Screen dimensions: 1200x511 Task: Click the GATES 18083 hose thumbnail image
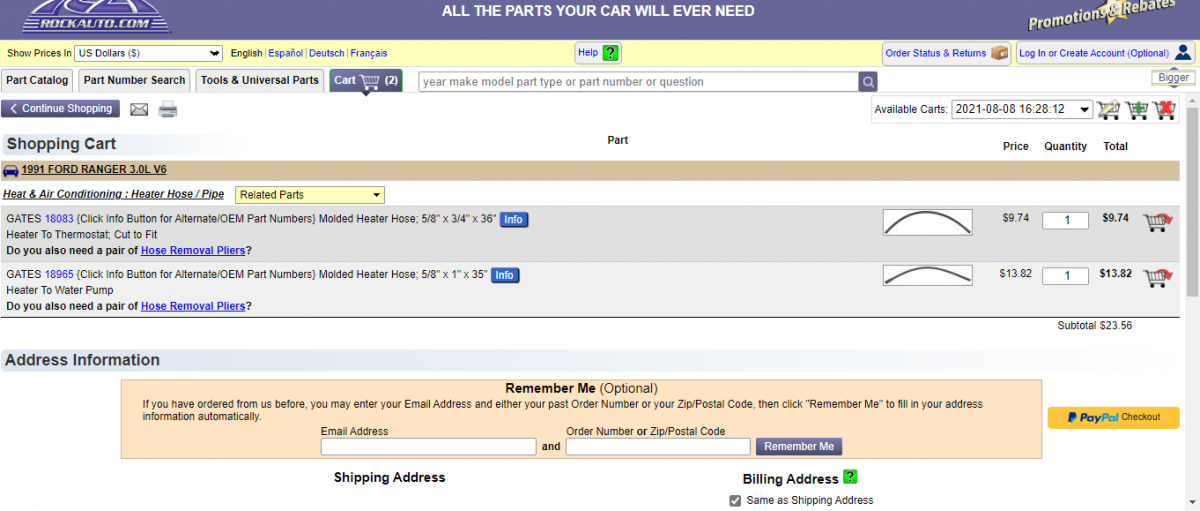[927, 222]
